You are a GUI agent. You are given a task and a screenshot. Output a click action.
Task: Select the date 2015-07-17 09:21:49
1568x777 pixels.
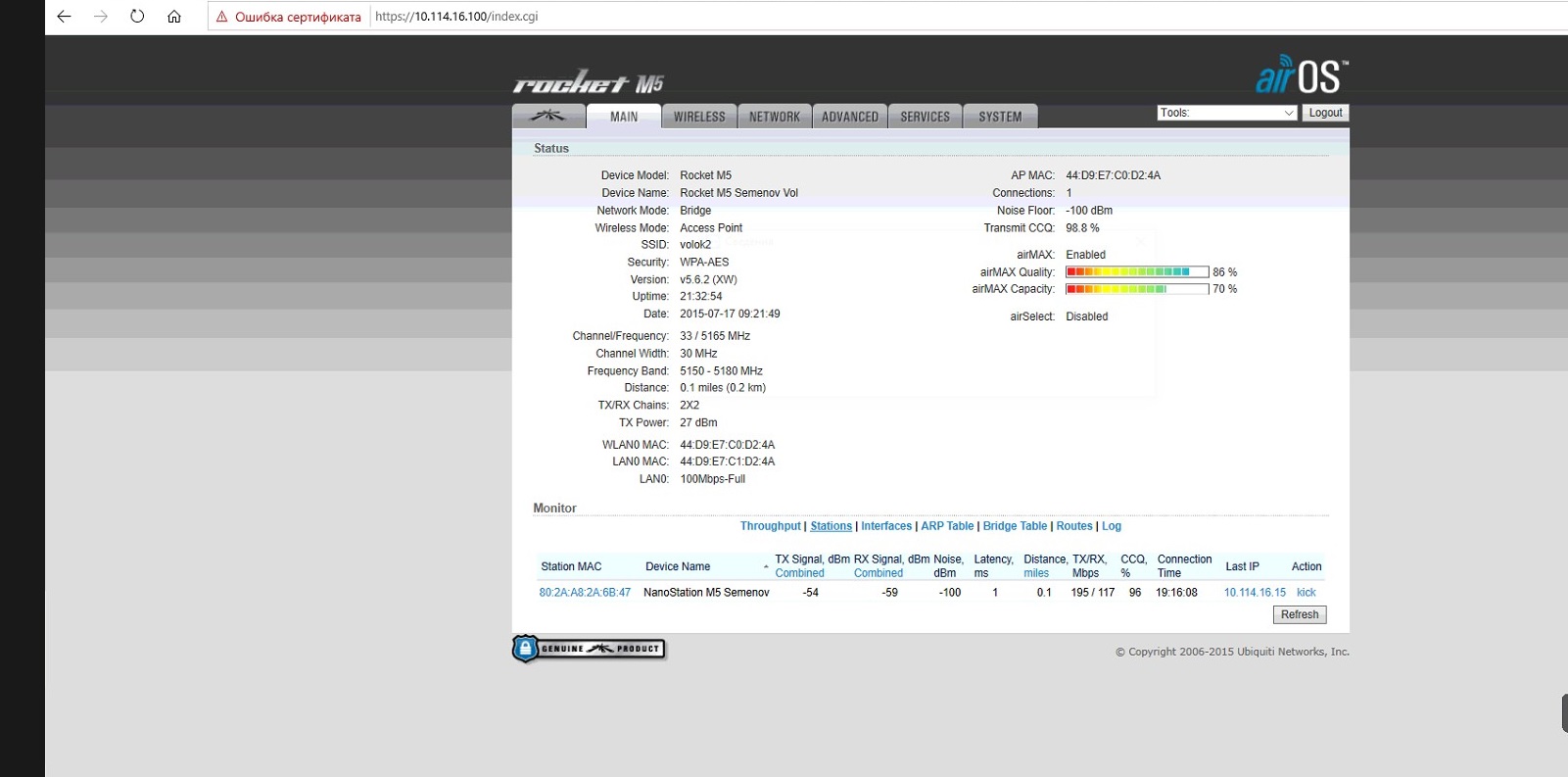[x=730, y=314]
